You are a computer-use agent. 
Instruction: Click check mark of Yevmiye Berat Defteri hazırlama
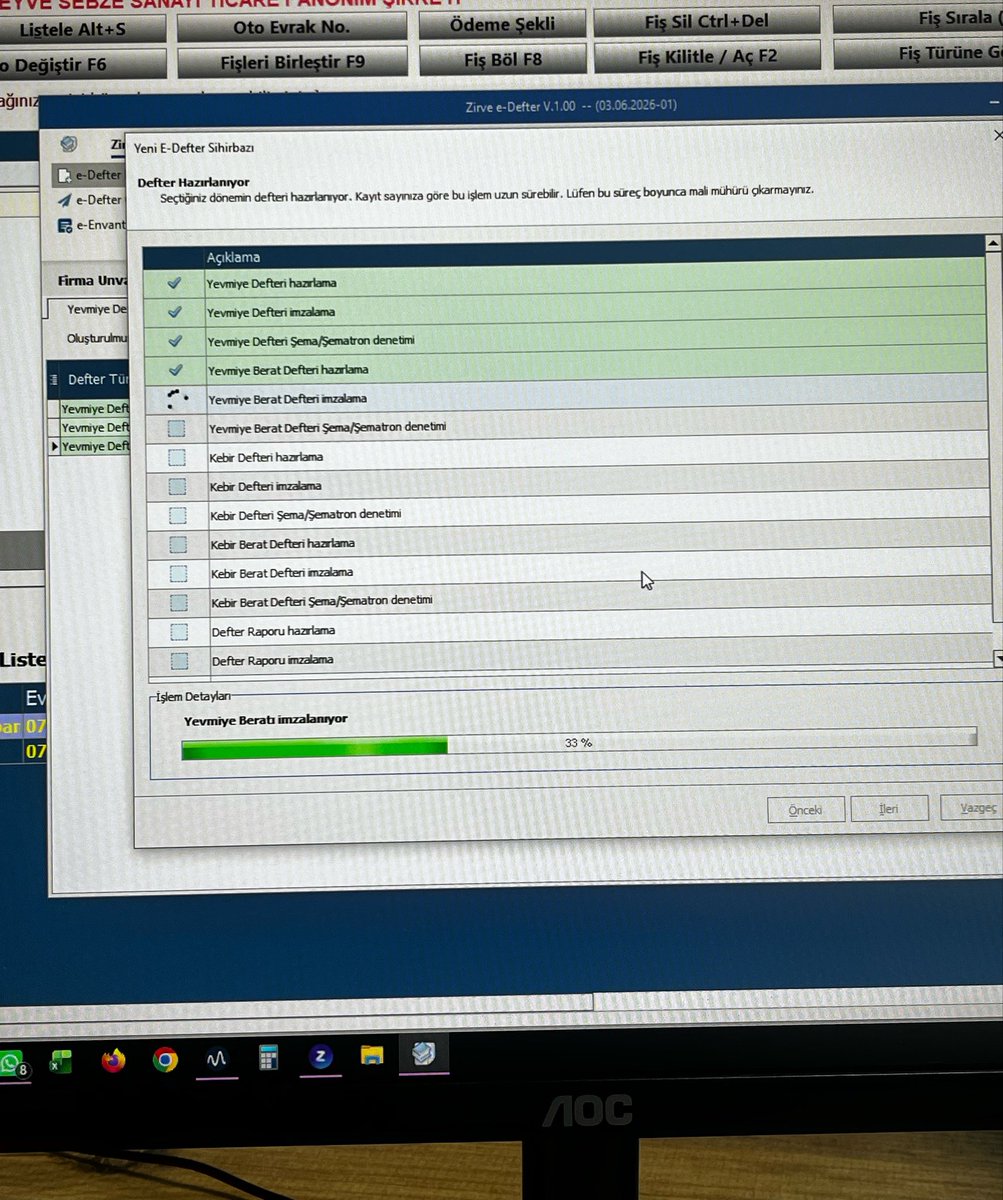tap(175, 370)
